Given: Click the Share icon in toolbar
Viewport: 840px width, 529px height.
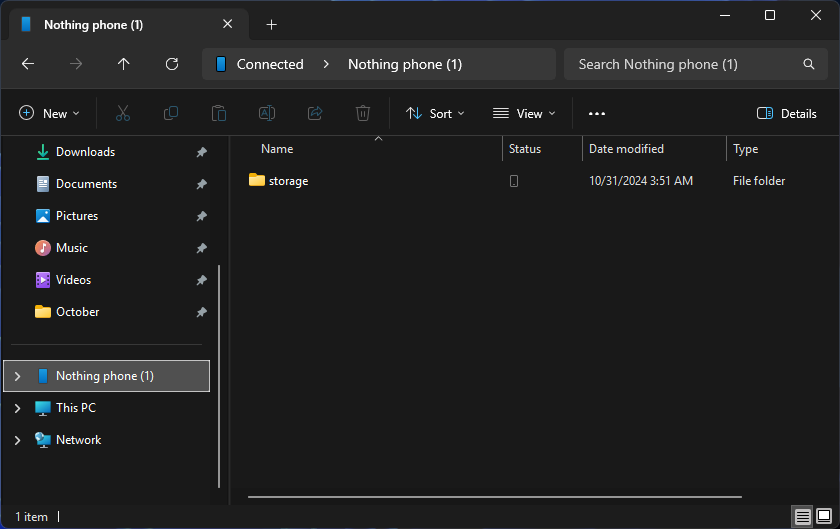Looking at the screenshot, I should click(315, 114).
